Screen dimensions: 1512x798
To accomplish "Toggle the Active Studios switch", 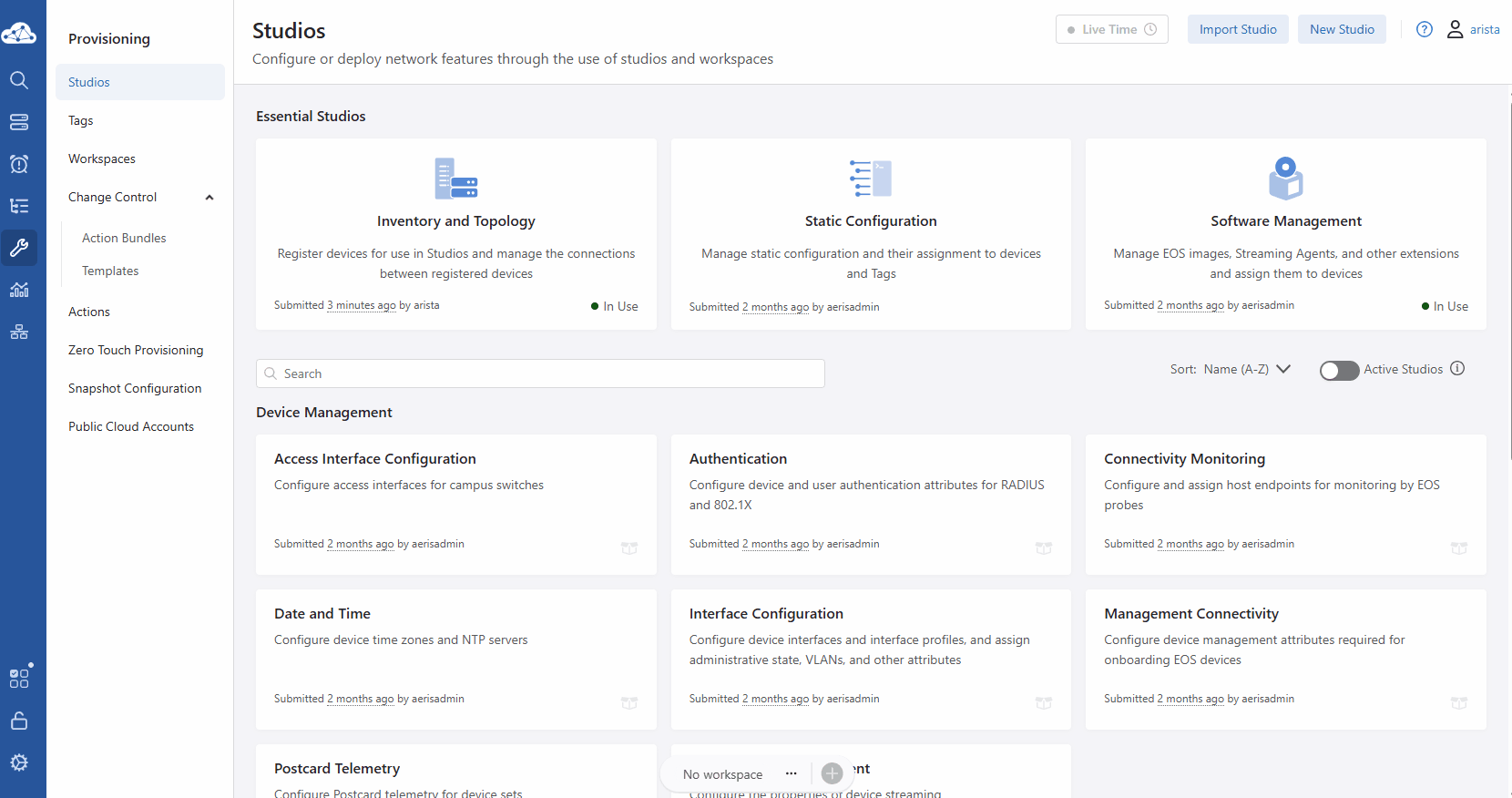I will [x=1339, y=370].
